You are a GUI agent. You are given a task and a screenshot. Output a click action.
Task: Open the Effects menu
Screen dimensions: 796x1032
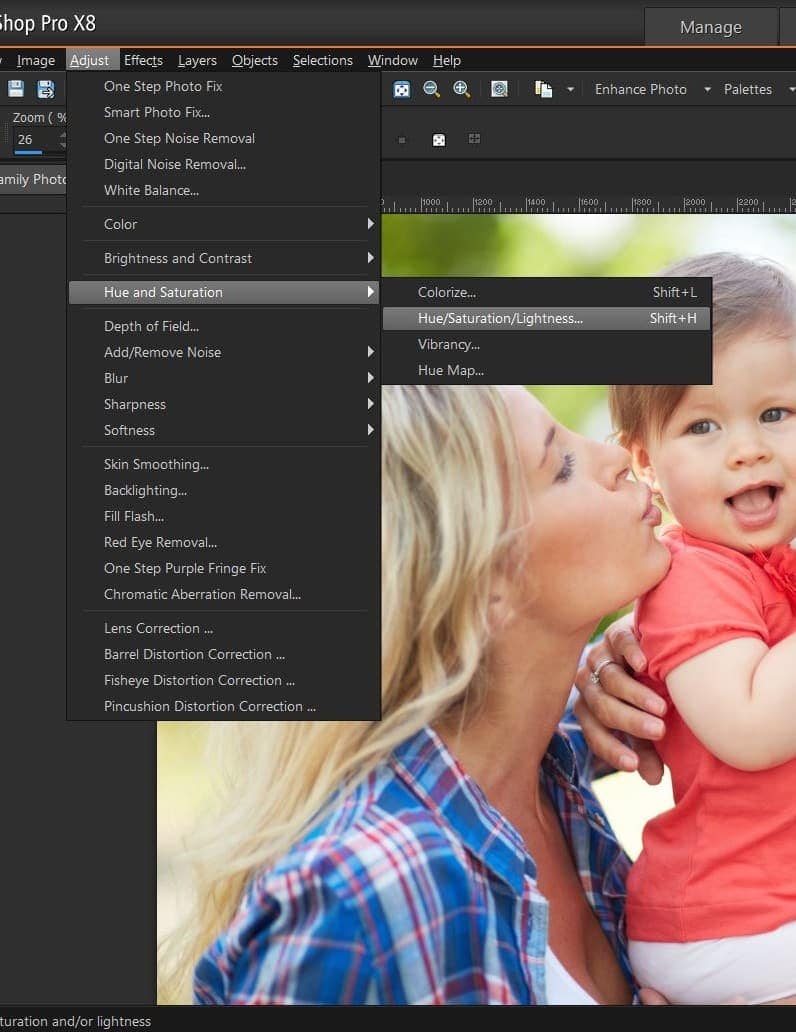tap(143, 60)
